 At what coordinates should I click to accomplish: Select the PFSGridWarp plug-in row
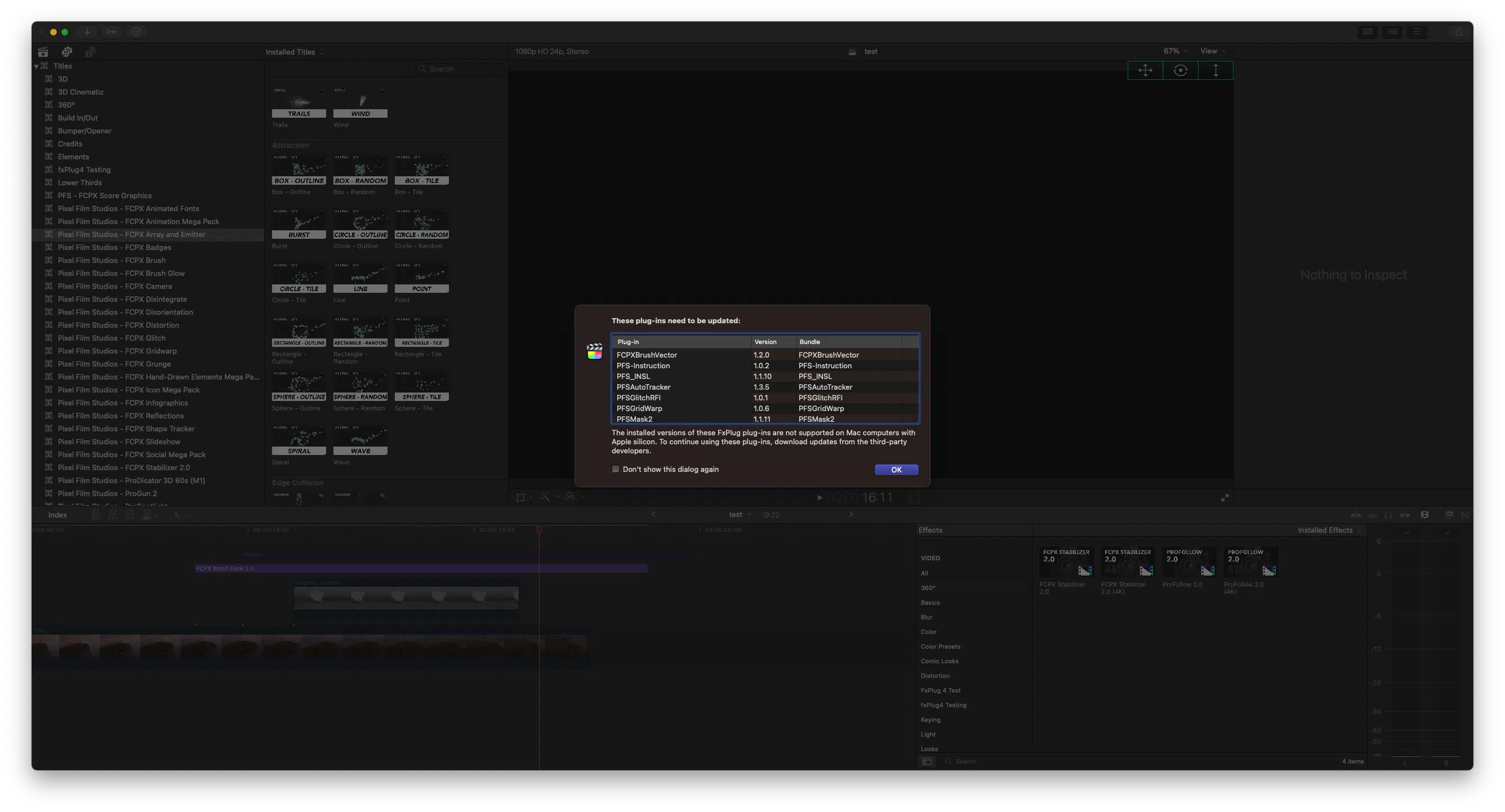[x=764, y=409]
